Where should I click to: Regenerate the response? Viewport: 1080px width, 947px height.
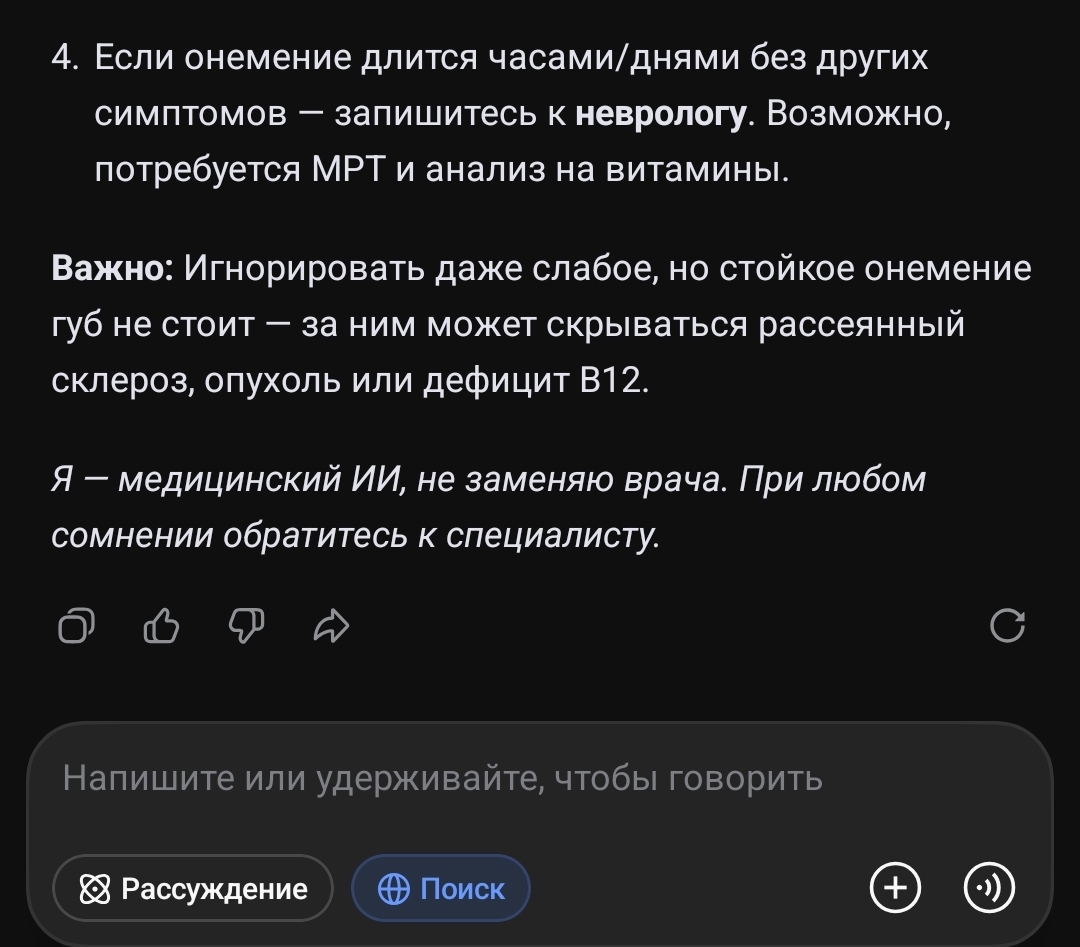point(1006,626)
